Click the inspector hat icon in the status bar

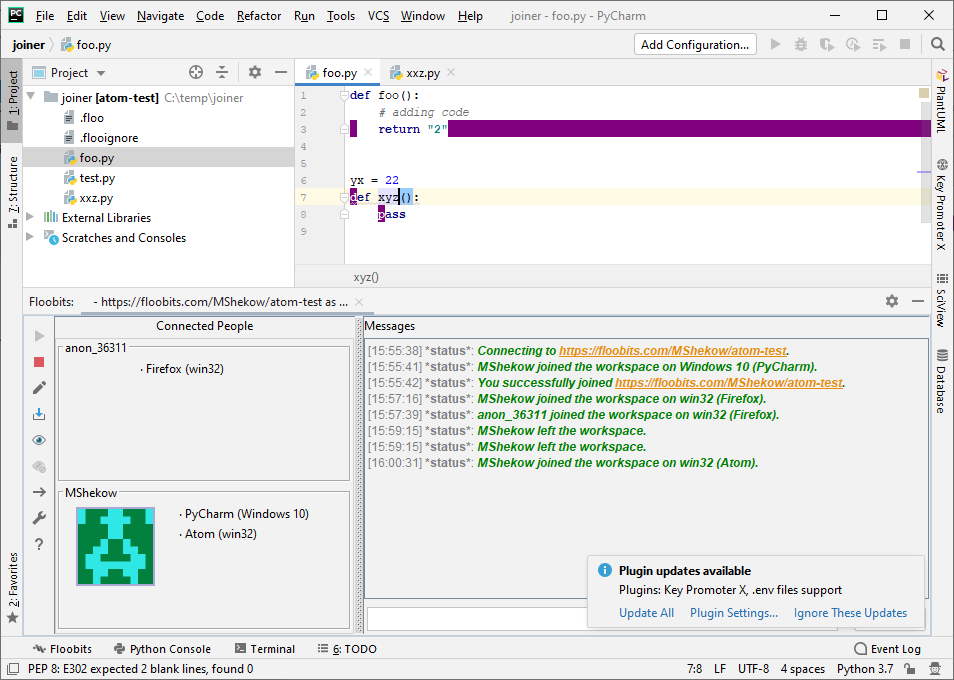point(935,668)
